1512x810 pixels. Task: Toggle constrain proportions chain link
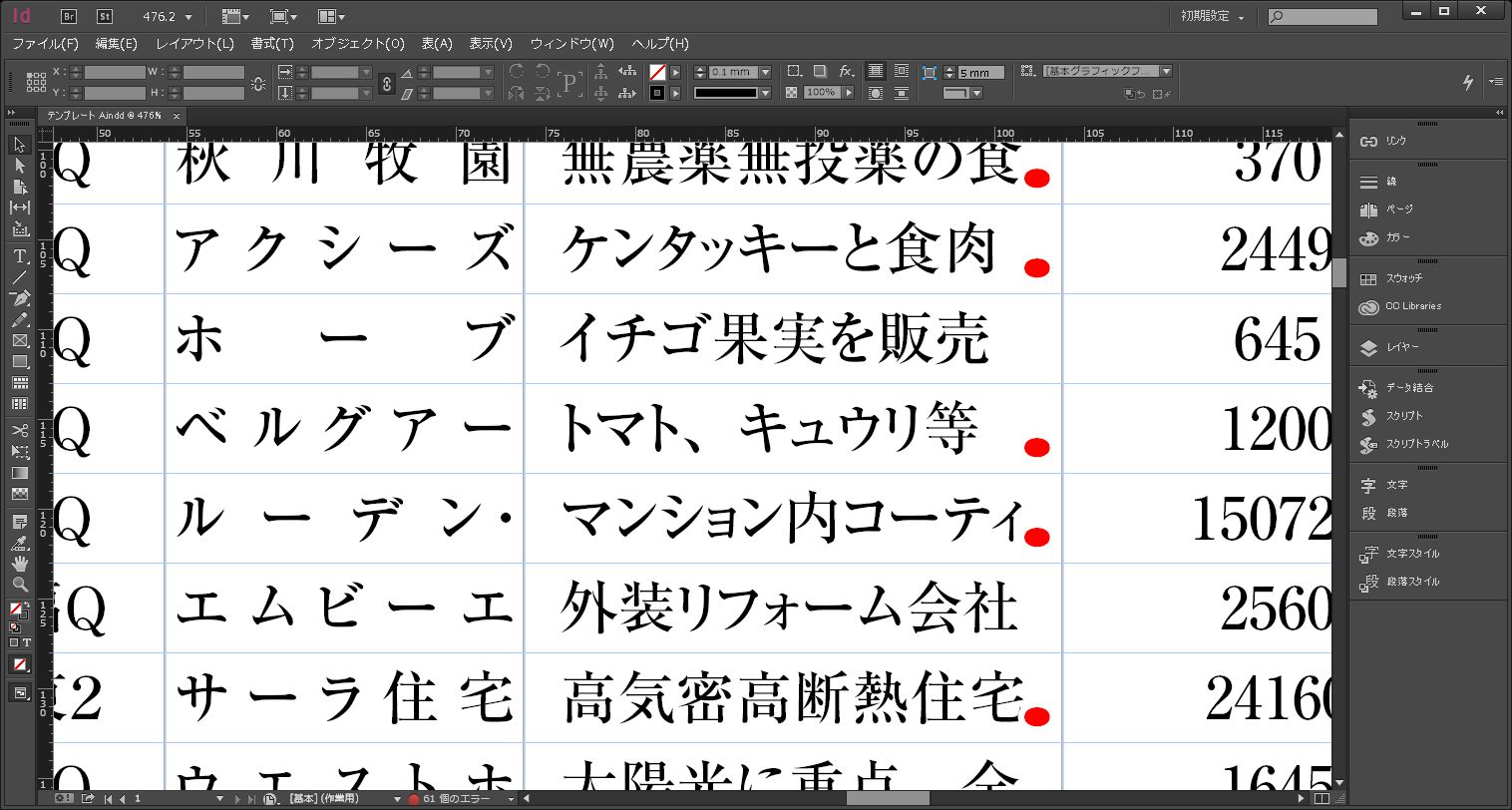[389, 83]
